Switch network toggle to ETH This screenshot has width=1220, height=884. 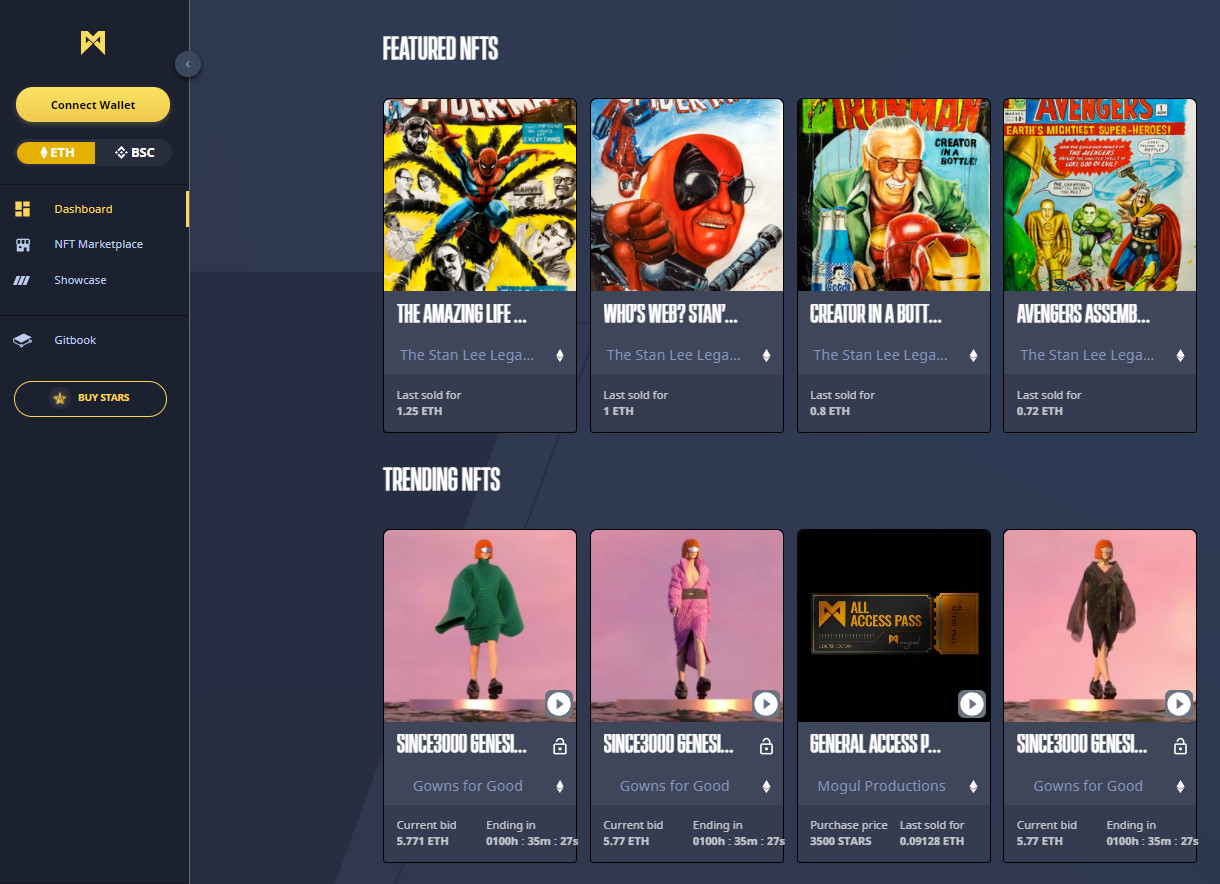click(x=56, y=153)
